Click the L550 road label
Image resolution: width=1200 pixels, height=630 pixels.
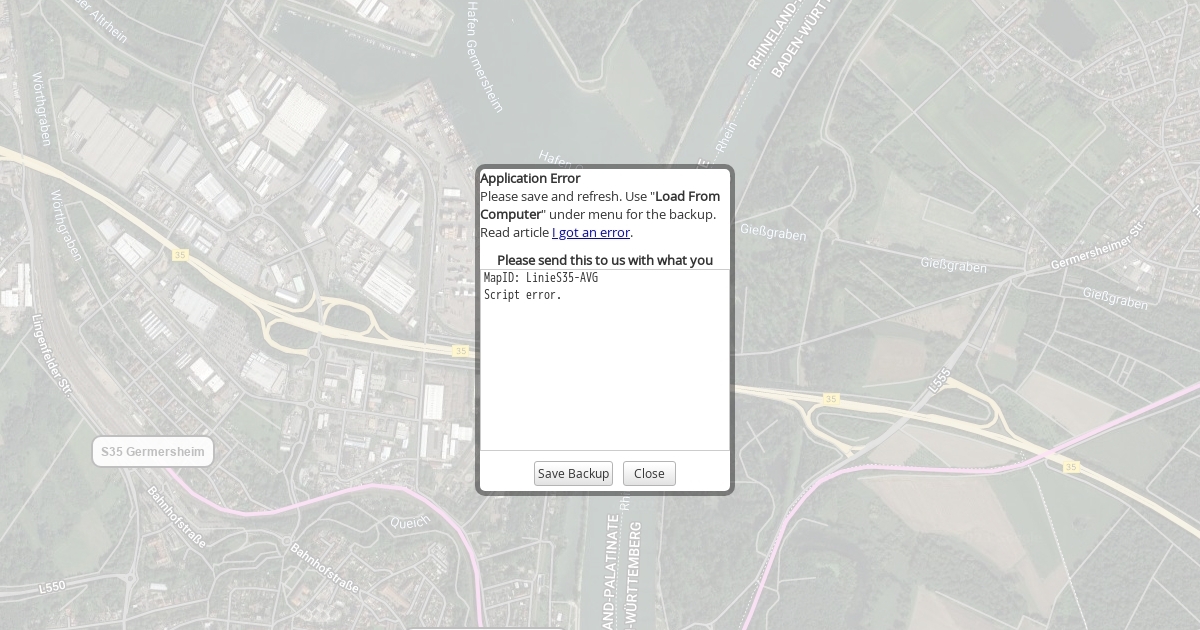coord(52,587)
